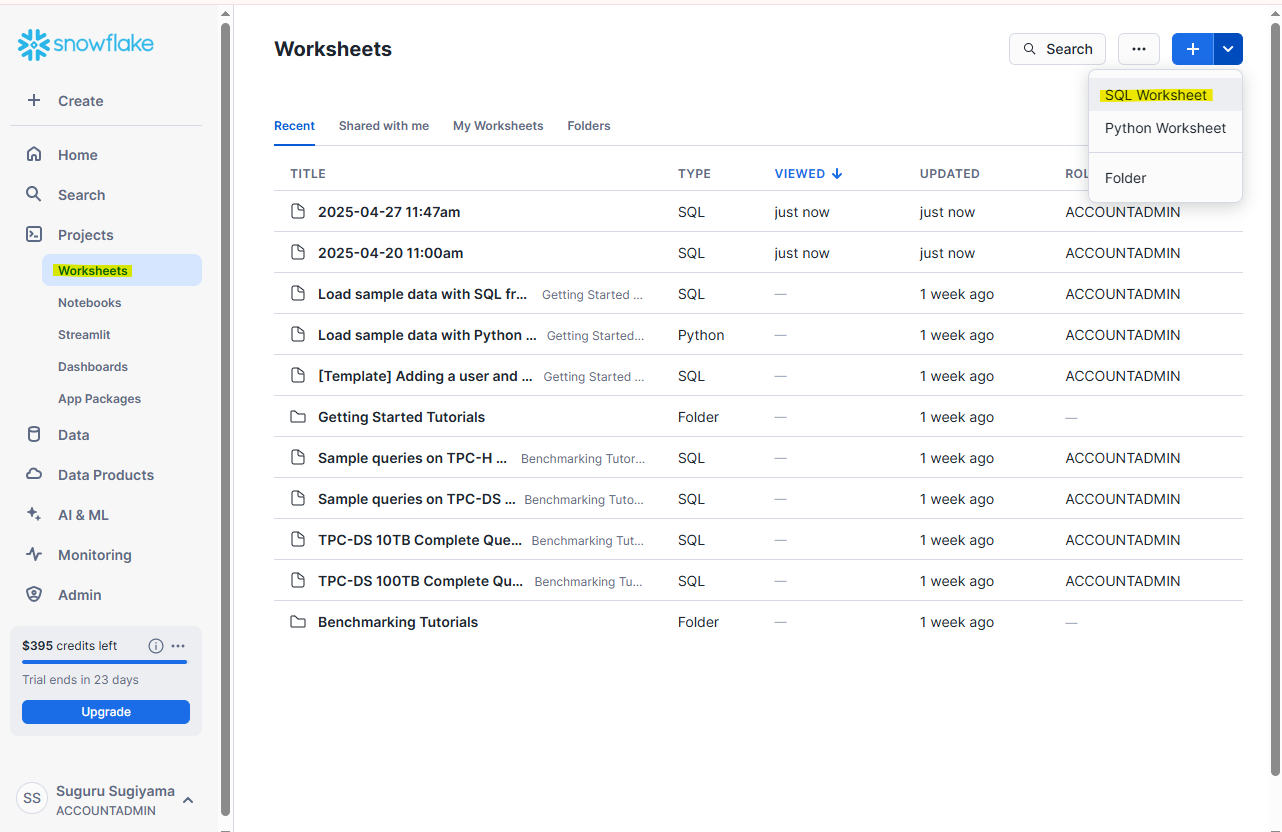Screen dimensions: 1282x832
Task: Choose Folder from the create menu
Action: click(1165, 178)
